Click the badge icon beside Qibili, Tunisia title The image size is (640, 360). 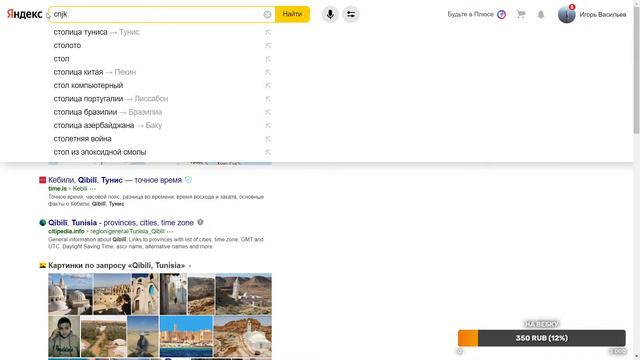[x=200, y=222]
